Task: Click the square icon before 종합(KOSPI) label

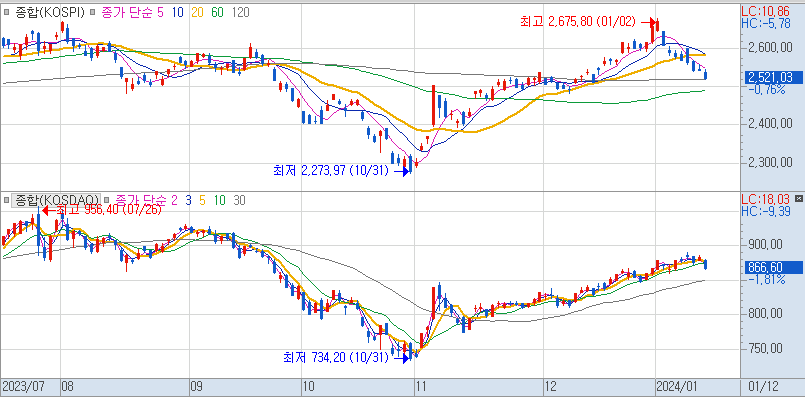Action: [x=6, y=12]
